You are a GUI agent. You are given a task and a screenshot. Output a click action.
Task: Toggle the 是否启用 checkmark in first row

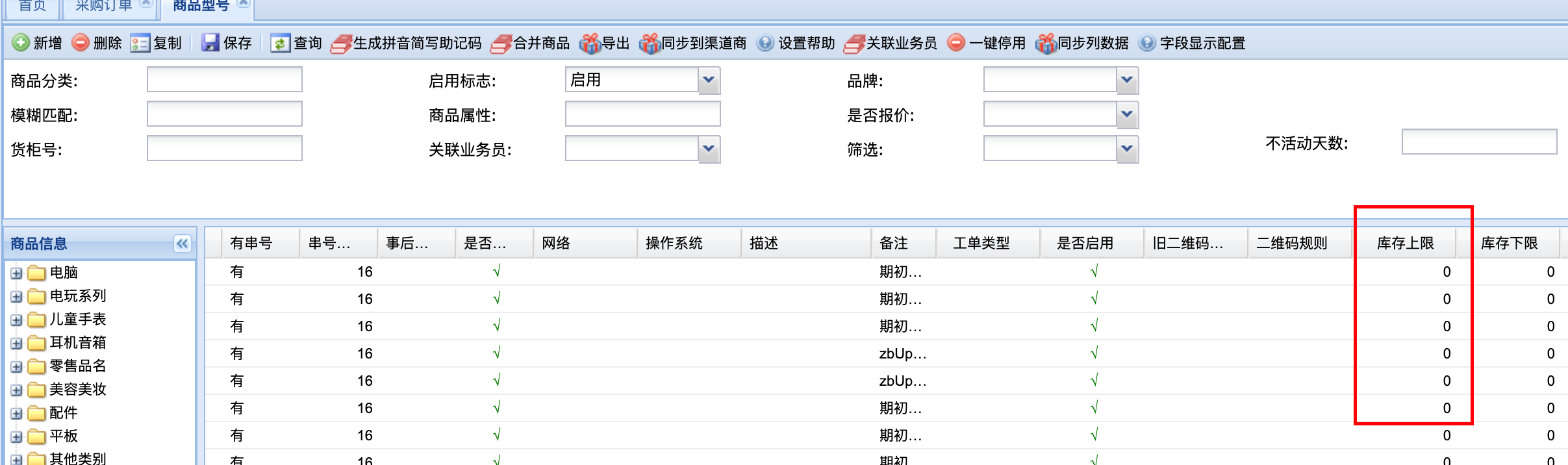pyautogui.click(x=1094, y=271)
